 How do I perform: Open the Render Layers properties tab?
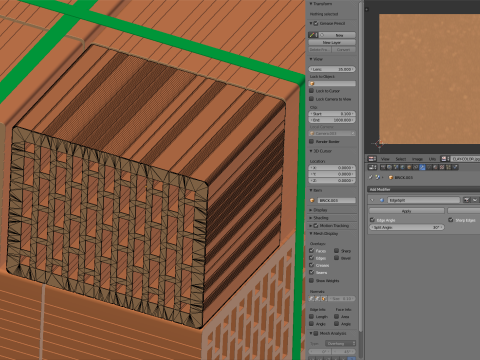(389, 167)
